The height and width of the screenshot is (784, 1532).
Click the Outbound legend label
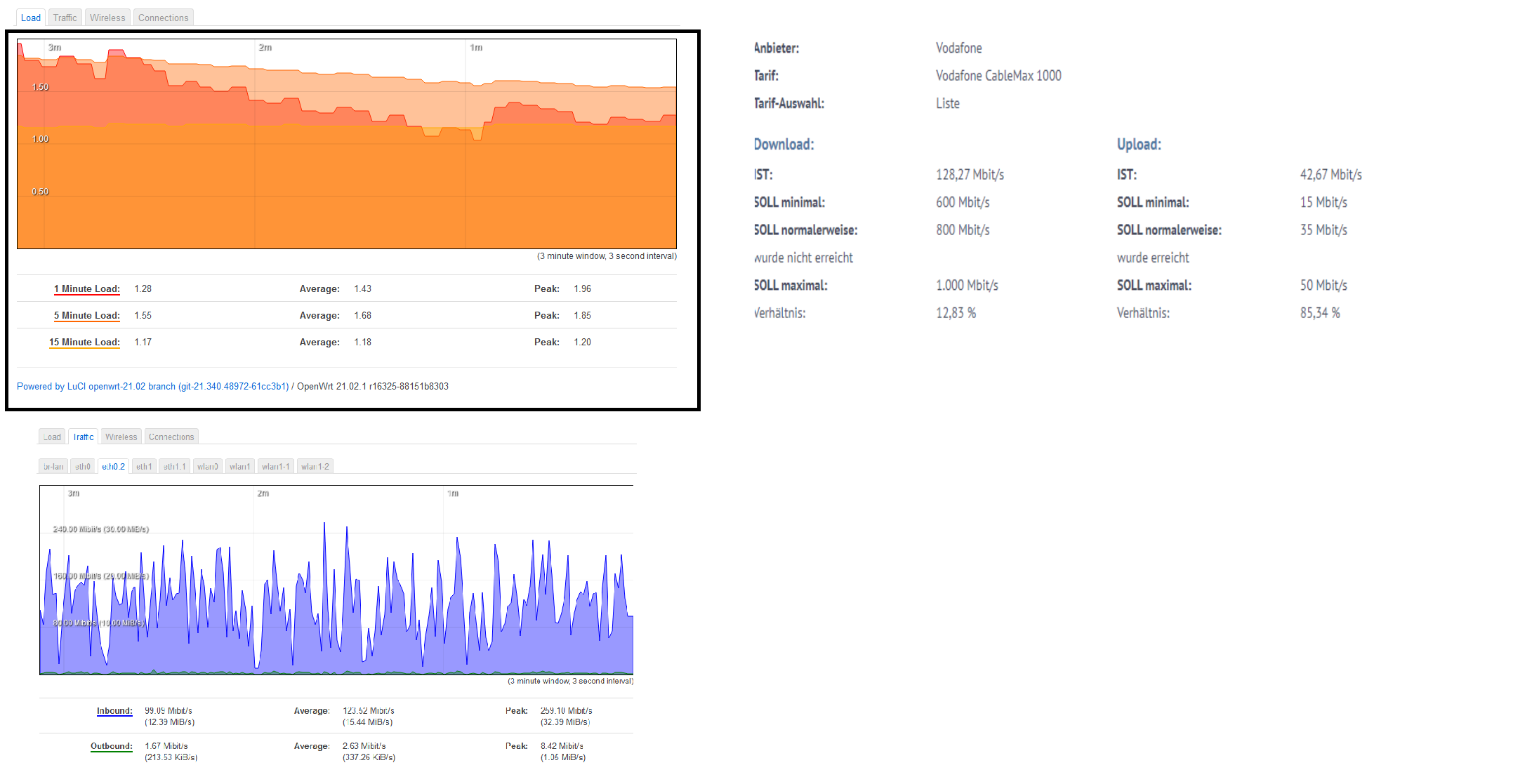[112, 746]
